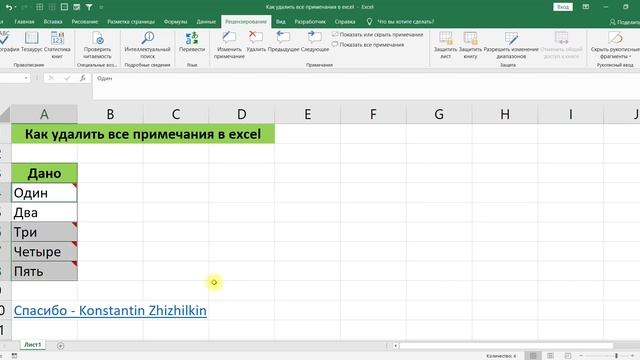Click the zoom slider handle
This screenshot has width=640, height=360.
[x=616, y=356]
